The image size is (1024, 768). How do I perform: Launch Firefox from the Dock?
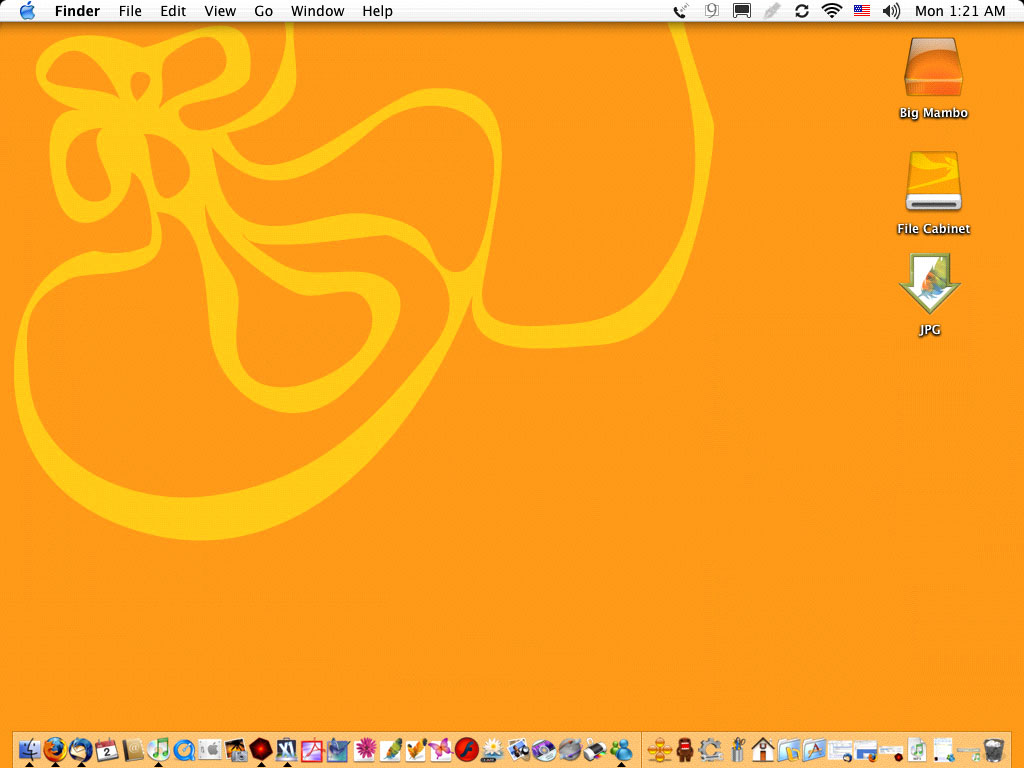pos(55,749)
